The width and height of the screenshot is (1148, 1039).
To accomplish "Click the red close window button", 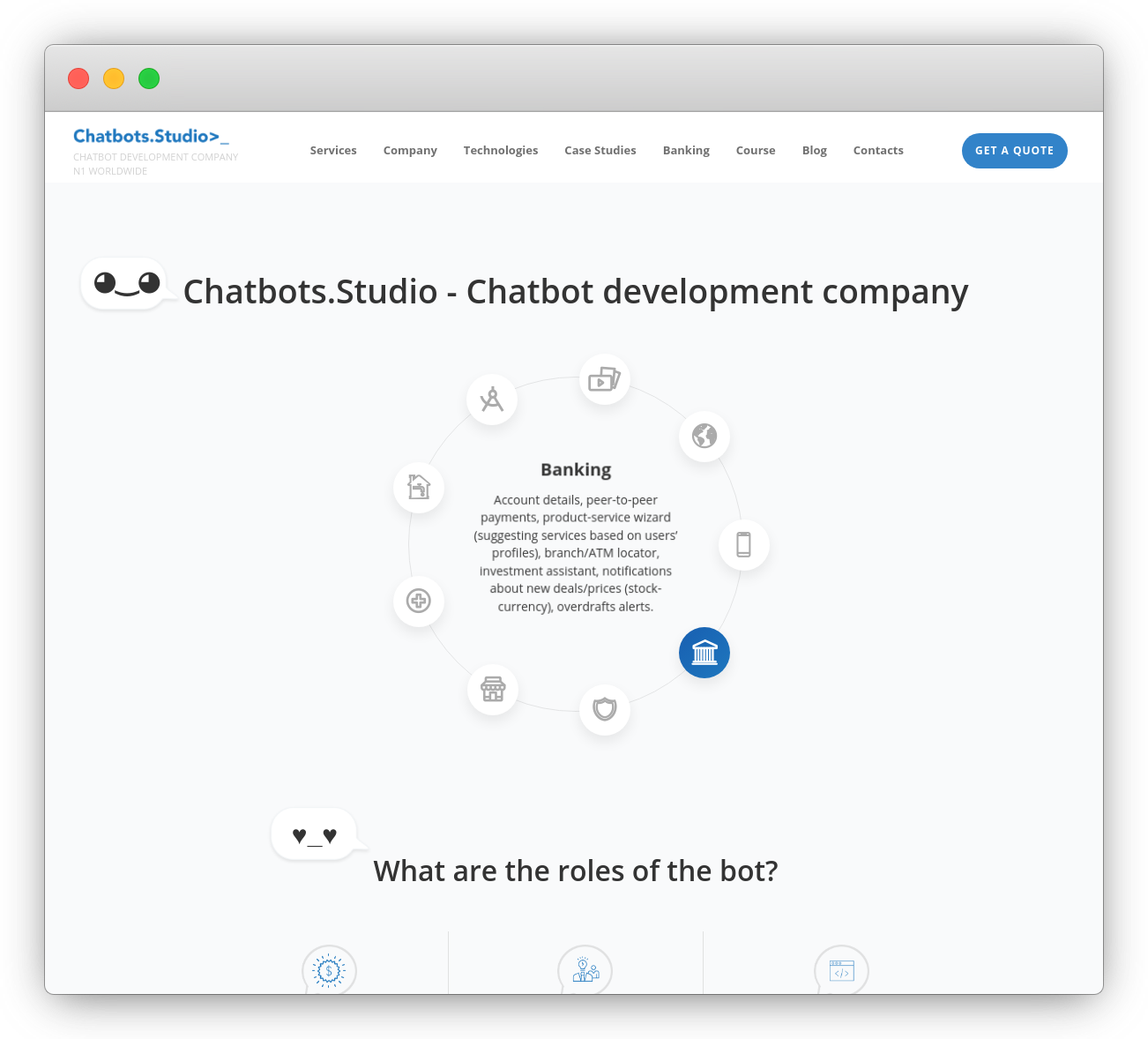I will (78, 78).
